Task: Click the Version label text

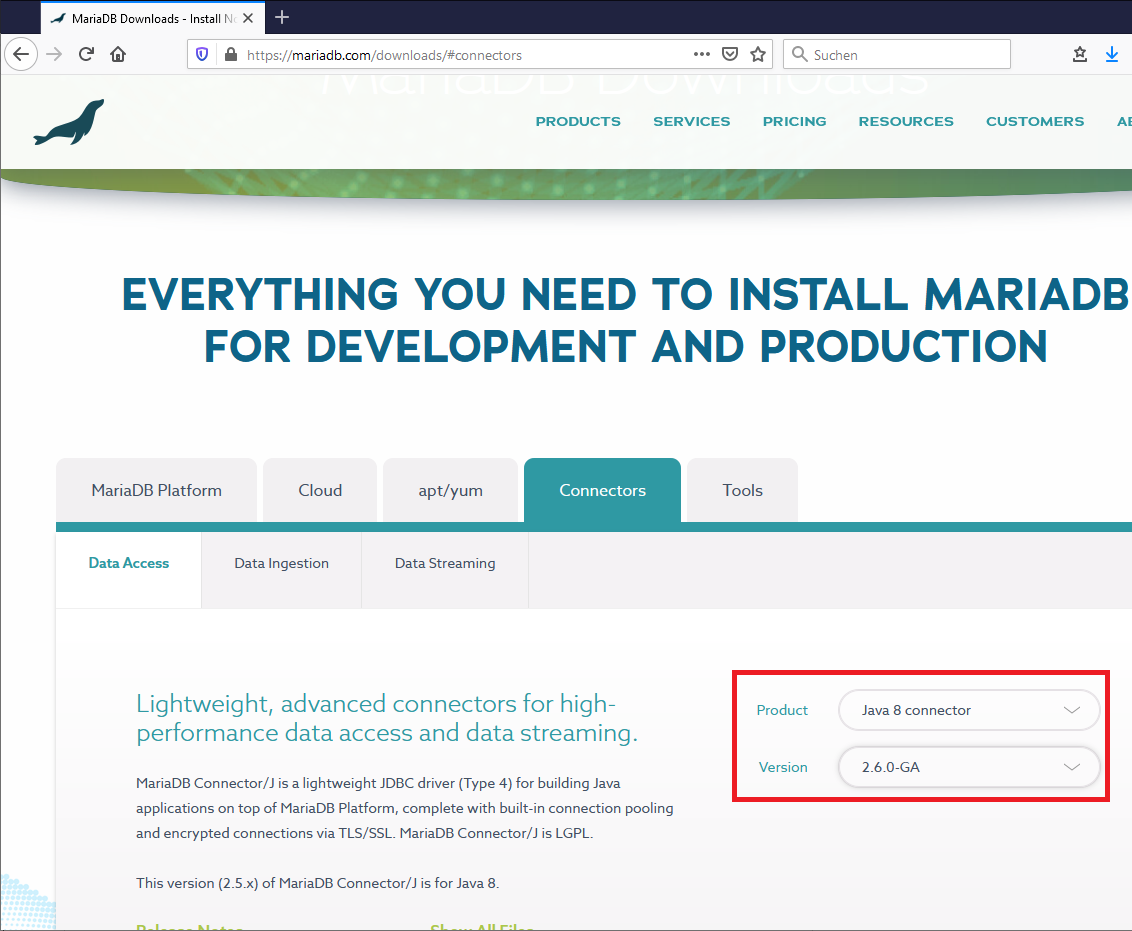Action: (x=783, y=767)
